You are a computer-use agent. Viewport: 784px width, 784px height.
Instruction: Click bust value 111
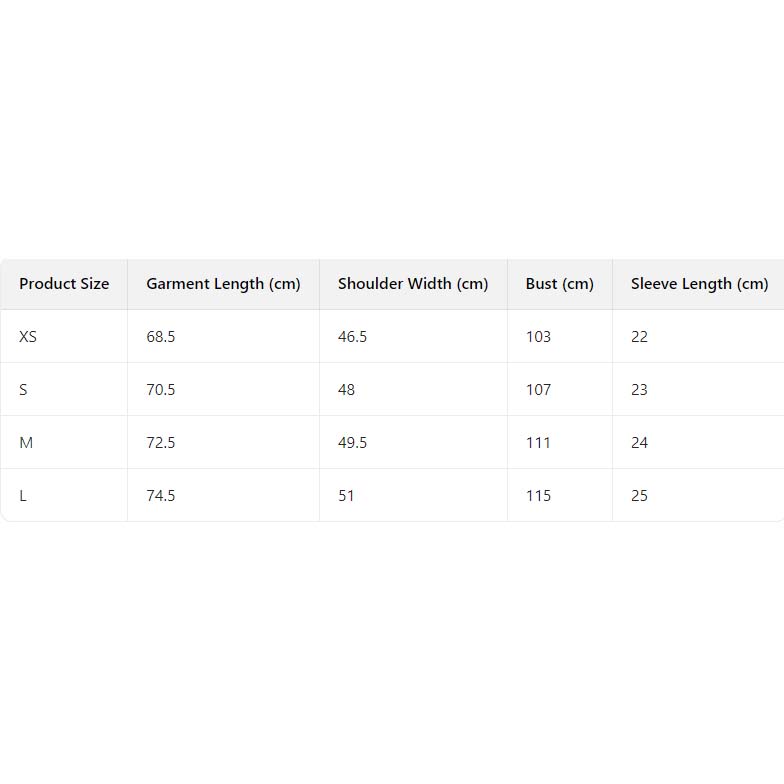pyautogui.click(x=538, y=443)
